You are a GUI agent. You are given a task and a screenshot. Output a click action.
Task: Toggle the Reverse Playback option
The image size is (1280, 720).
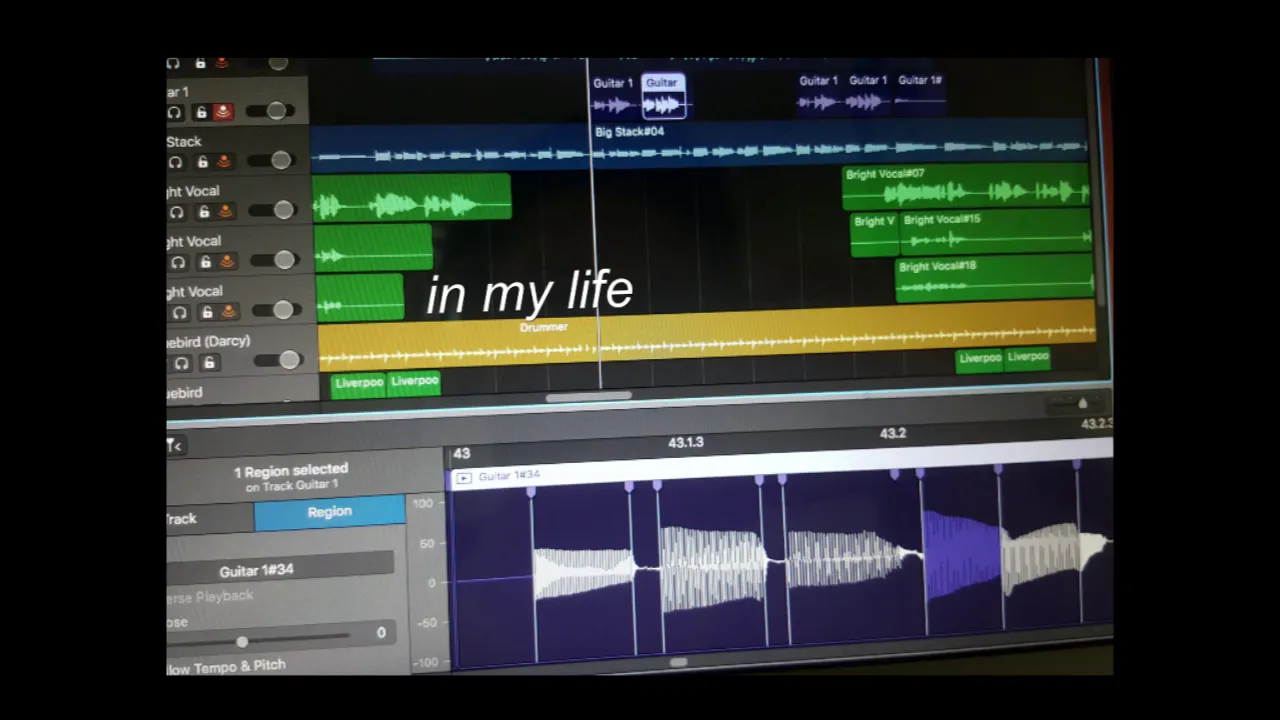click(x=210, y=596)
